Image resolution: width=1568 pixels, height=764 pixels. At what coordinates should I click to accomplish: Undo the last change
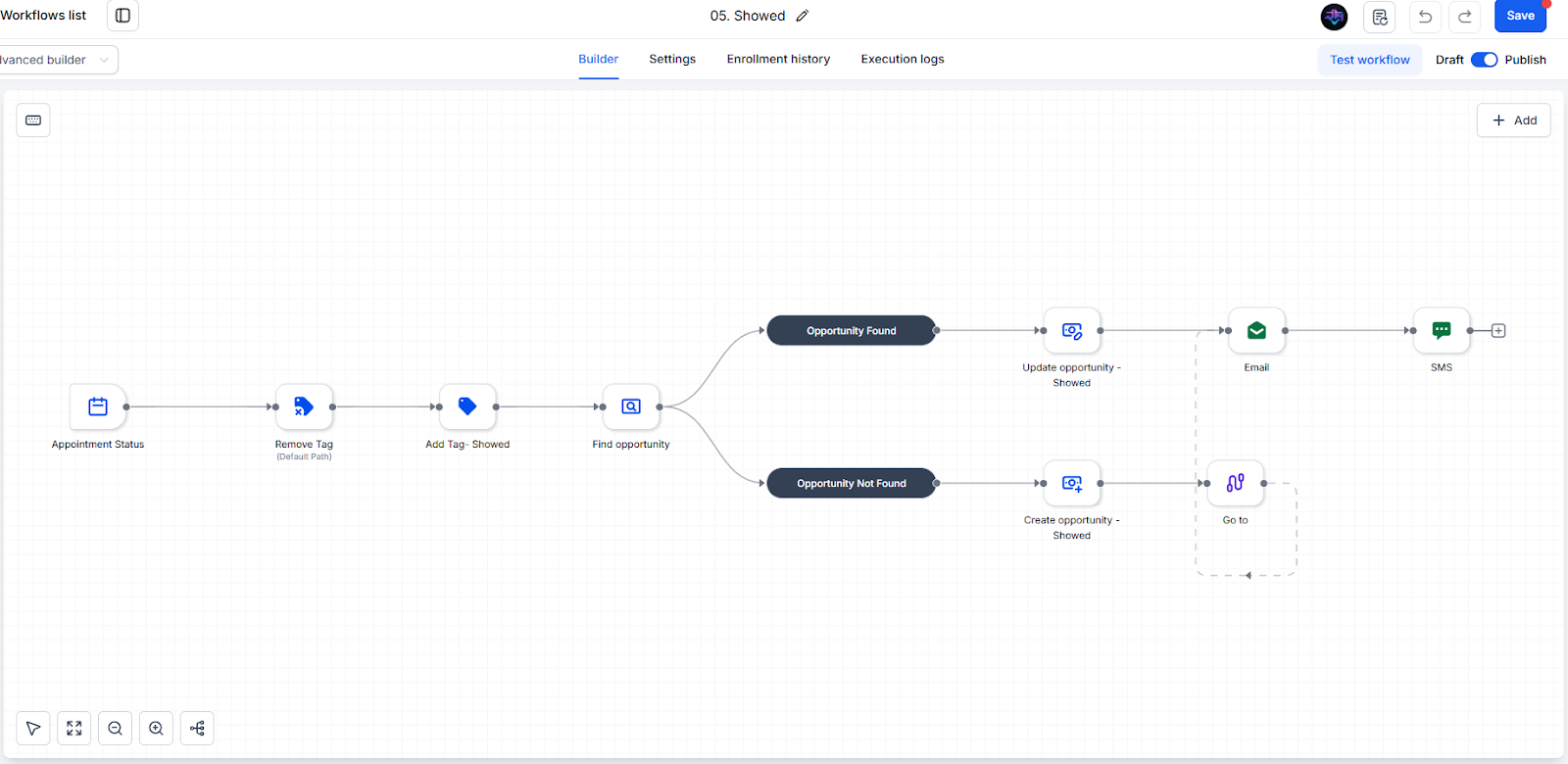pos(1425,17)
